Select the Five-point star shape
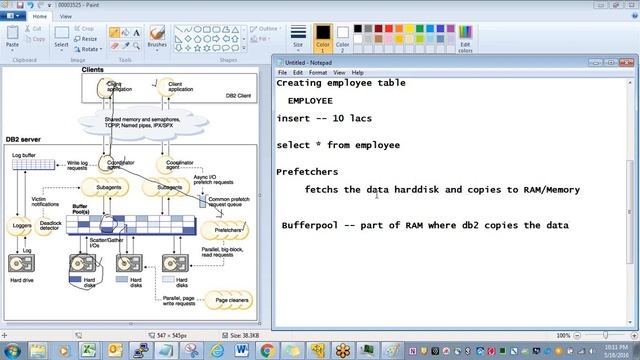The width and height of the screenshot is (640, 360). point(198,48)
